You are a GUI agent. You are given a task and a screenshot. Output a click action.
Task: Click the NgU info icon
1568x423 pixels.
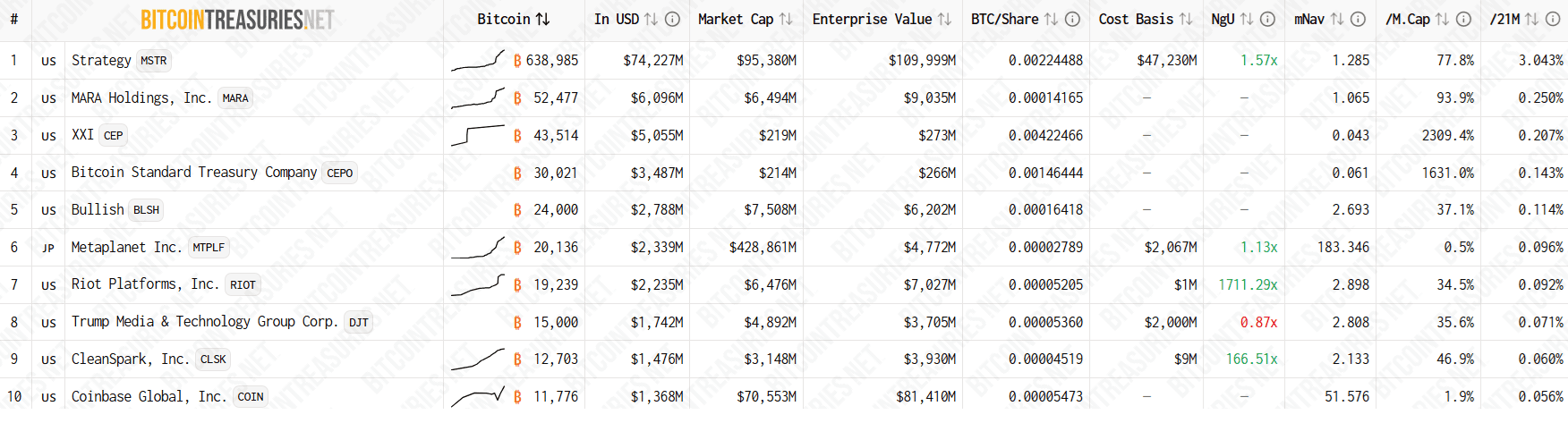pyautogui.click(x=1267, y=19)
